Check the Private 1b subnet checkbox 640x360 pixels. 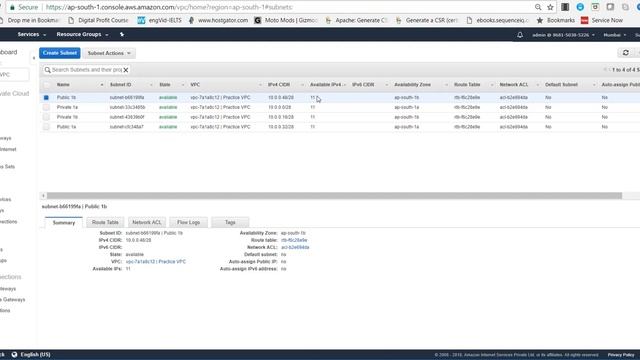pyautogui.click(x=46, y=117)
